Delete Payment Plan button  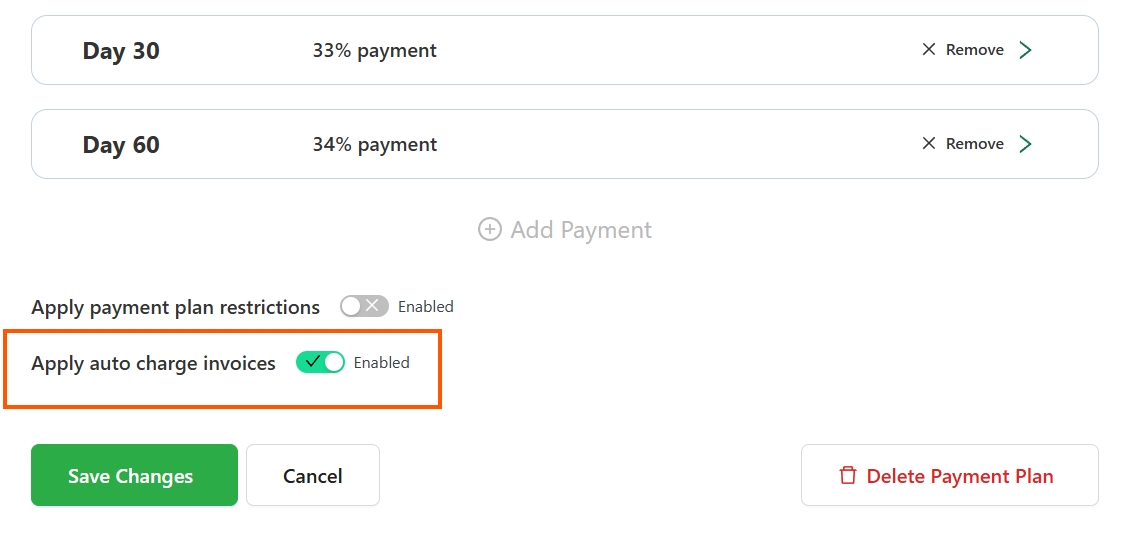click(949, 475)
